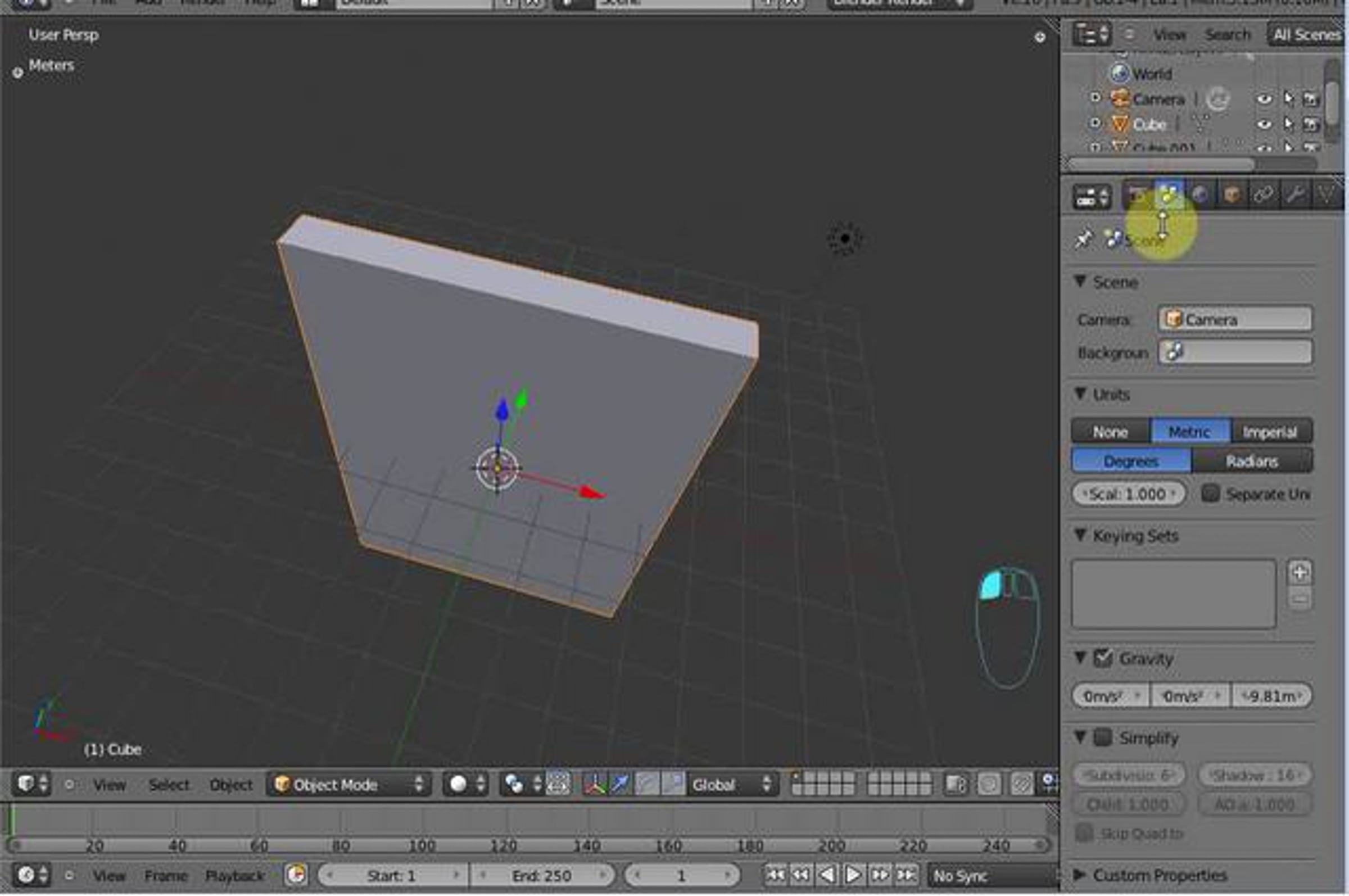Select Degrees for rotation units
This screenshot has width=1349, height=896.
point(1131,460)
